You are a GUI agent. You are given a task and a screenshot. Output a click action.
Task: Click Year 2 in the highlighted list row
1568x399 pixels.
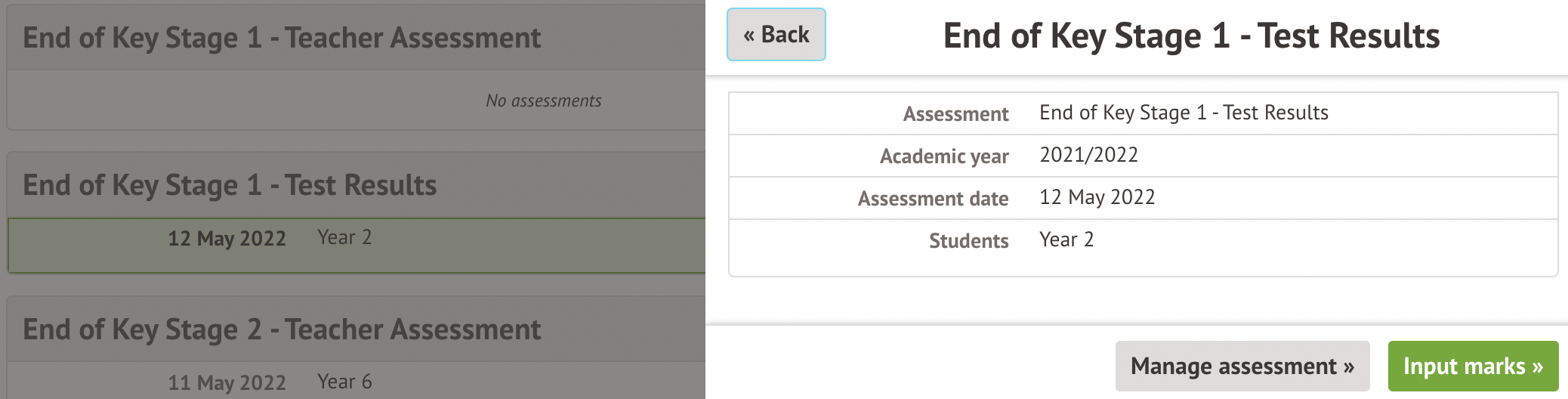tap(344, 238)
